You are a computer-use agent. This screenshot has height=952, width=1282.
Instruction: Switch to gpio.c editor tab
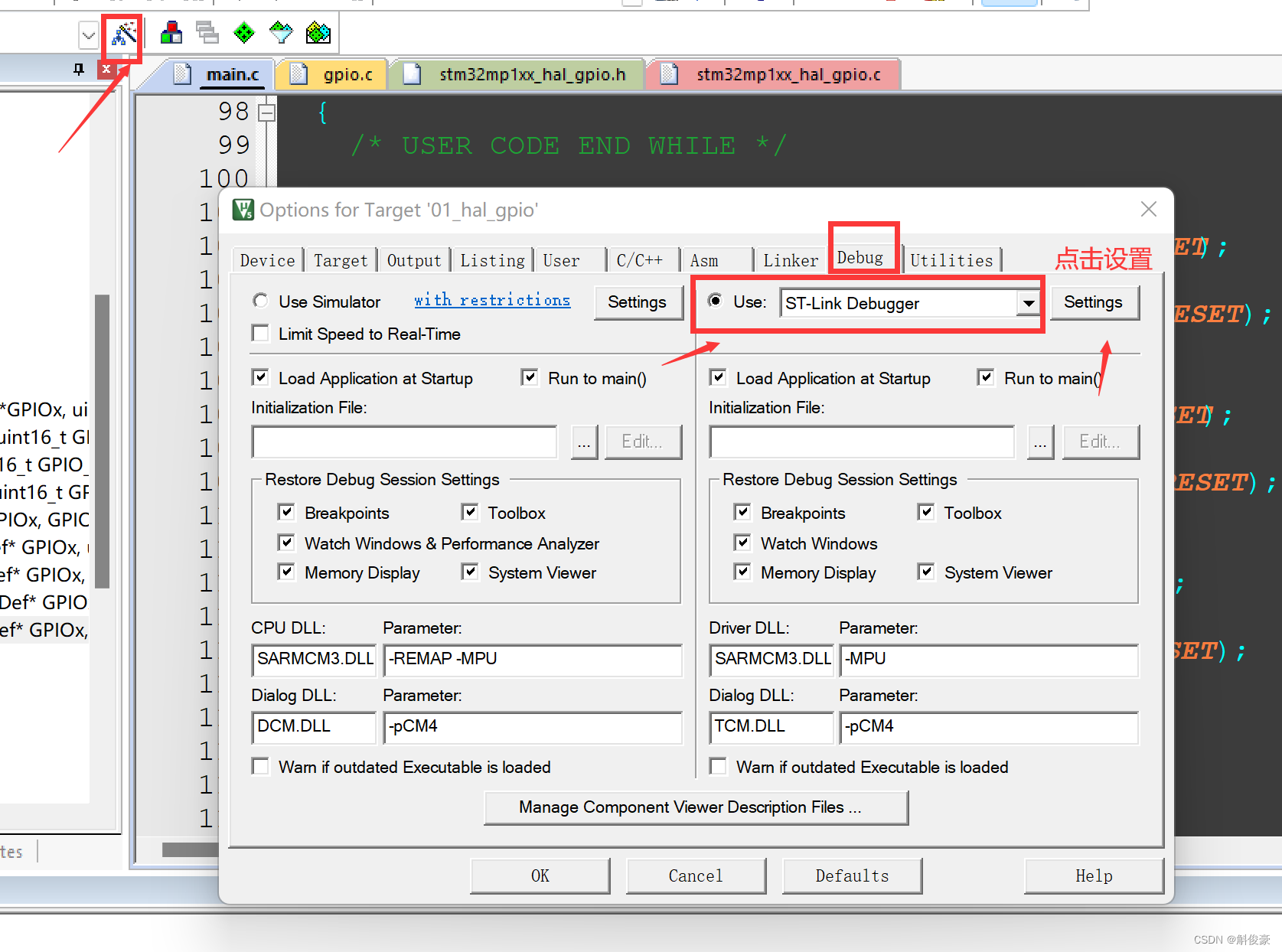tap(331, 74)
